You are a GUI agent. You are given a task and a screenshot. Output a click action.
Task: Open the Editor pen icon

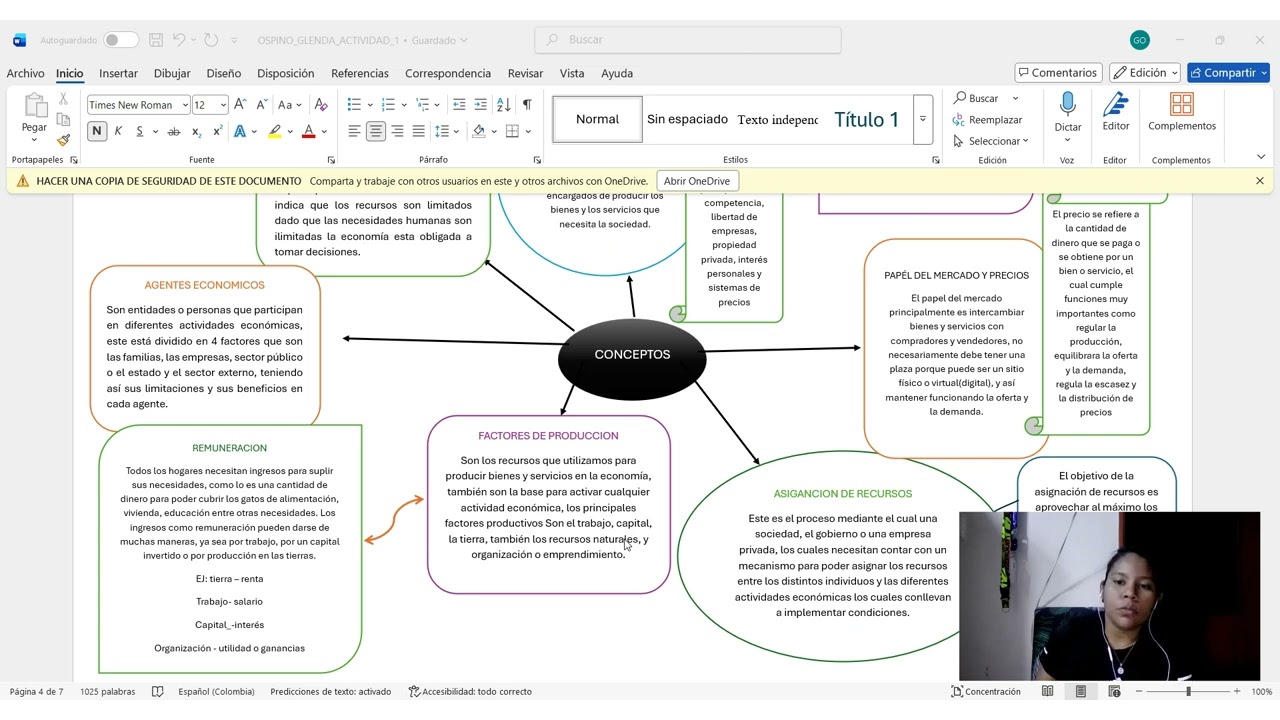click(x=1116, y=104)
